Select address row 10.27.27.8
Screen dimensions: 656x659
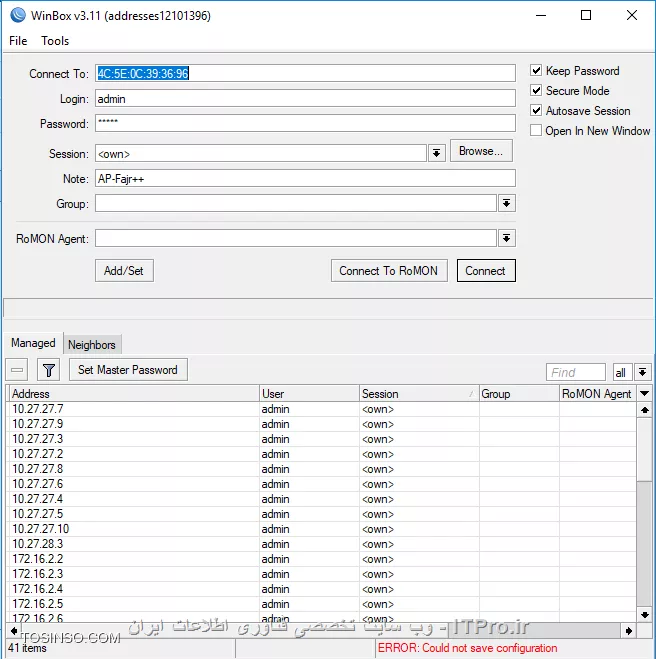[x=322, y=469]
